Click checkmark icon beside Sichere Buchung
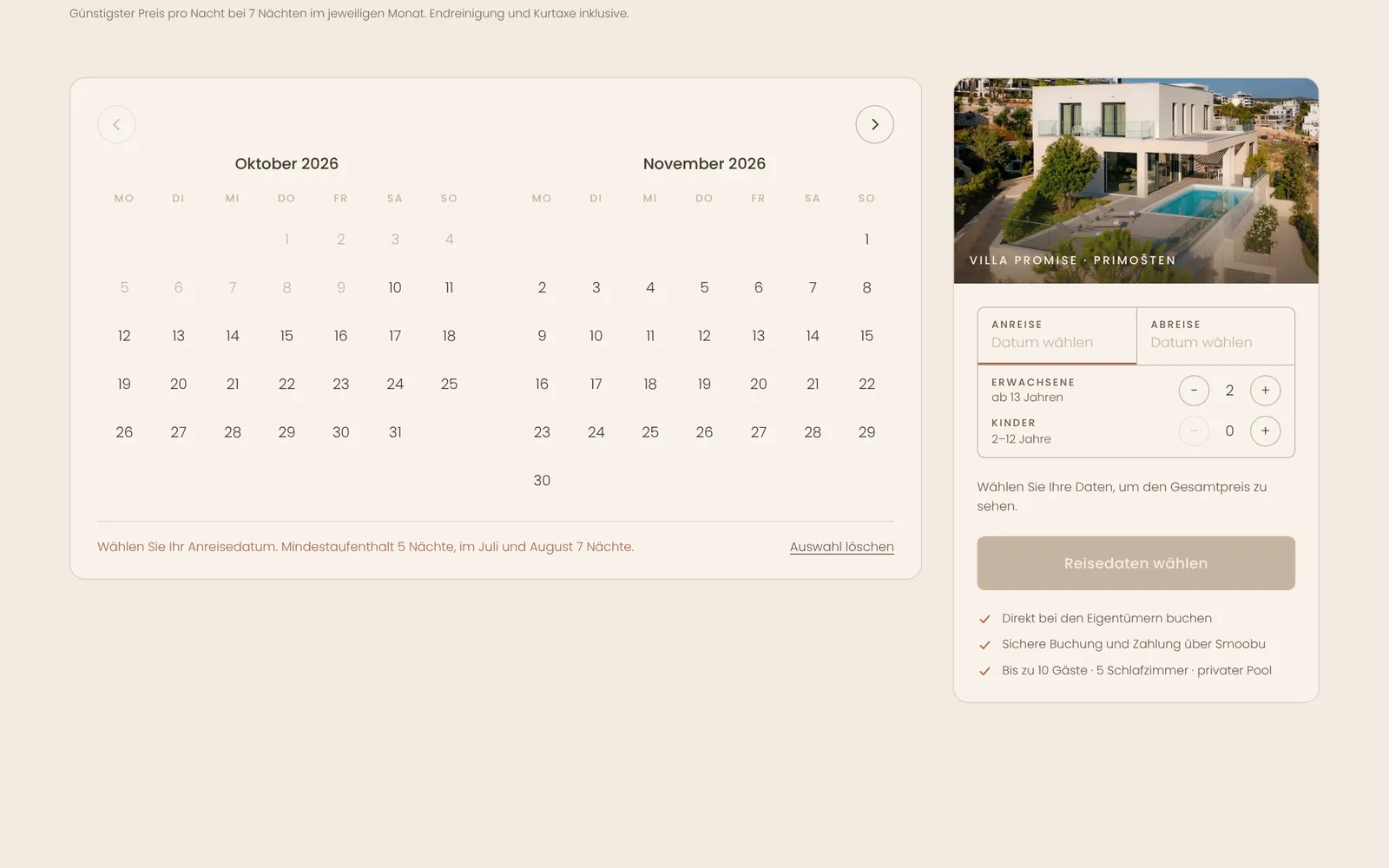The width and height of the screenshot is (1389, 868). tap(984, 645)
